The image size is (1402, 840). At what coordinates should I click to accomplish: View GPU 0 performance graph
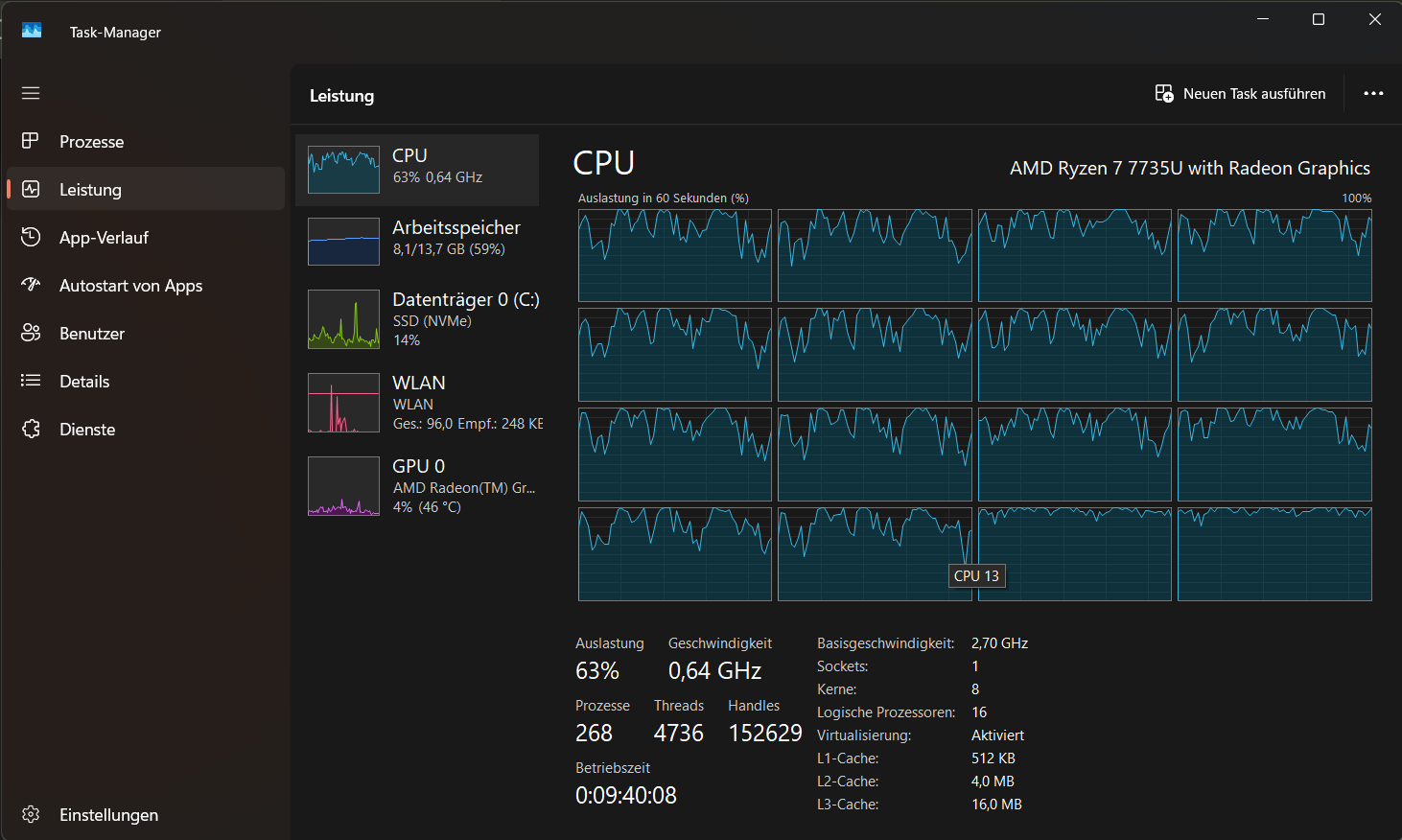tap(417, 486)
